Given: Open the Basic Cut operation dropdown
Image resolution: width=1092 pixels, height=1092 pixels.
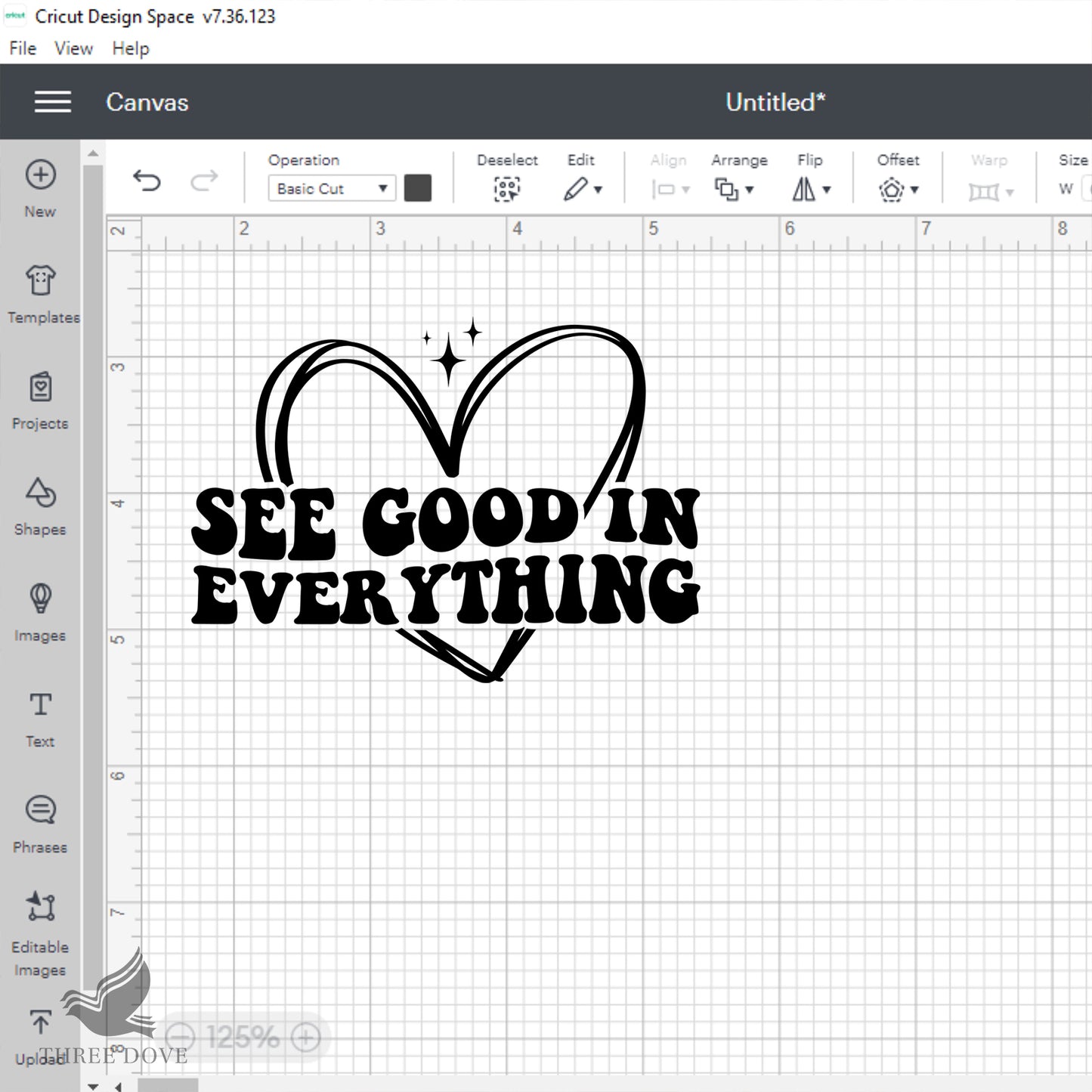Looking at the screenshot, I should [332, 188].
